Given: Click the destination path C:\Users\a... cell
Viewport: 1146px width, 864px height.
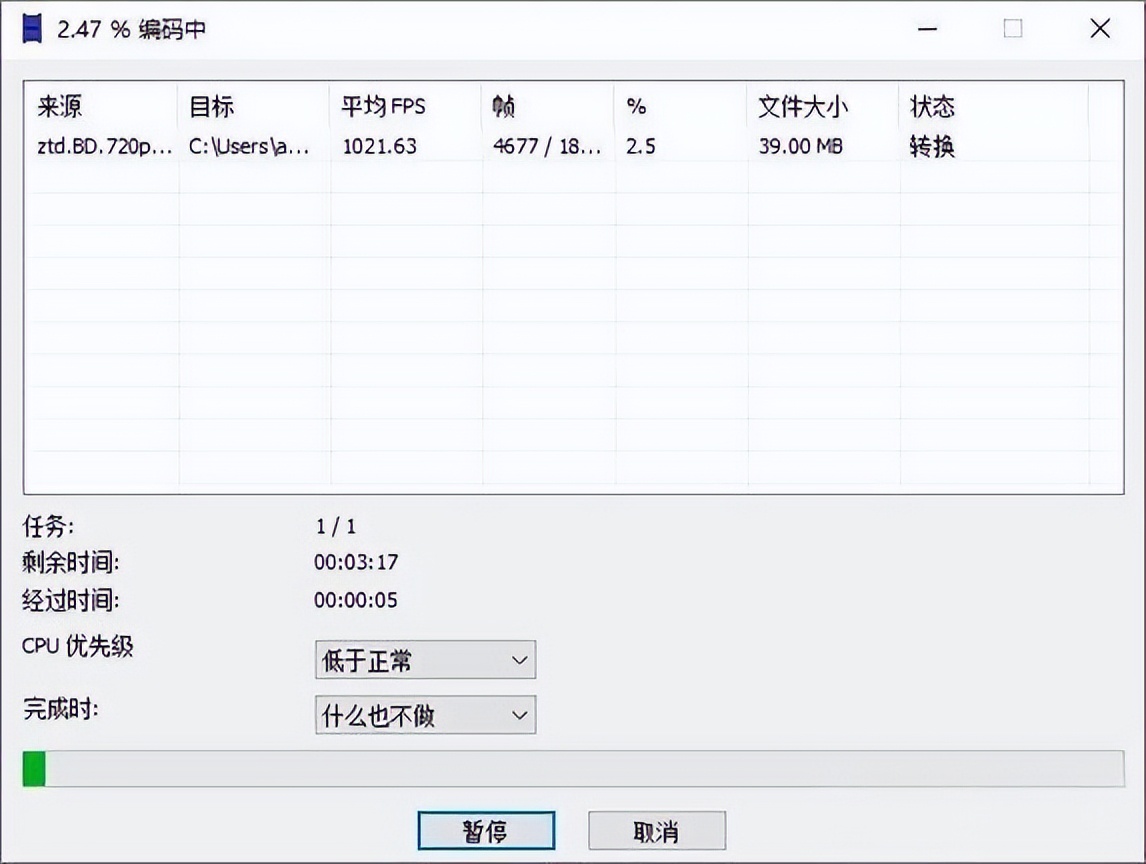Looking at the screenshot, I should point(249,146).
